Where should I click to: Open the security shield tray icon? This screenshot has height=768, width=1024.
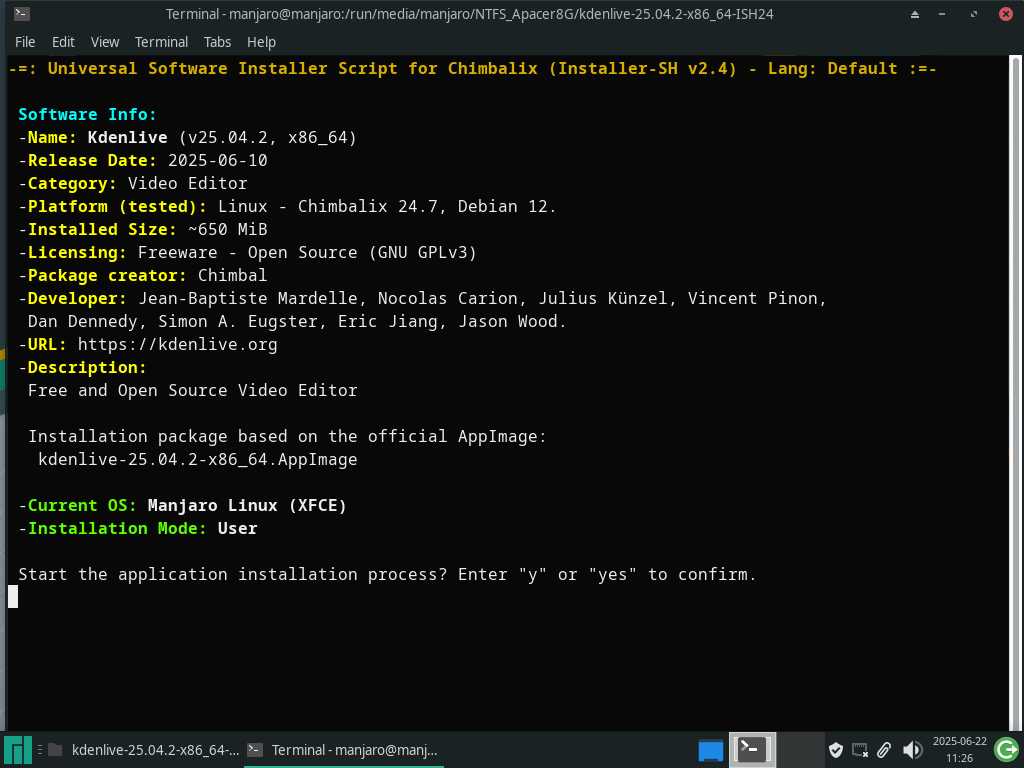[x=835, y=750]
